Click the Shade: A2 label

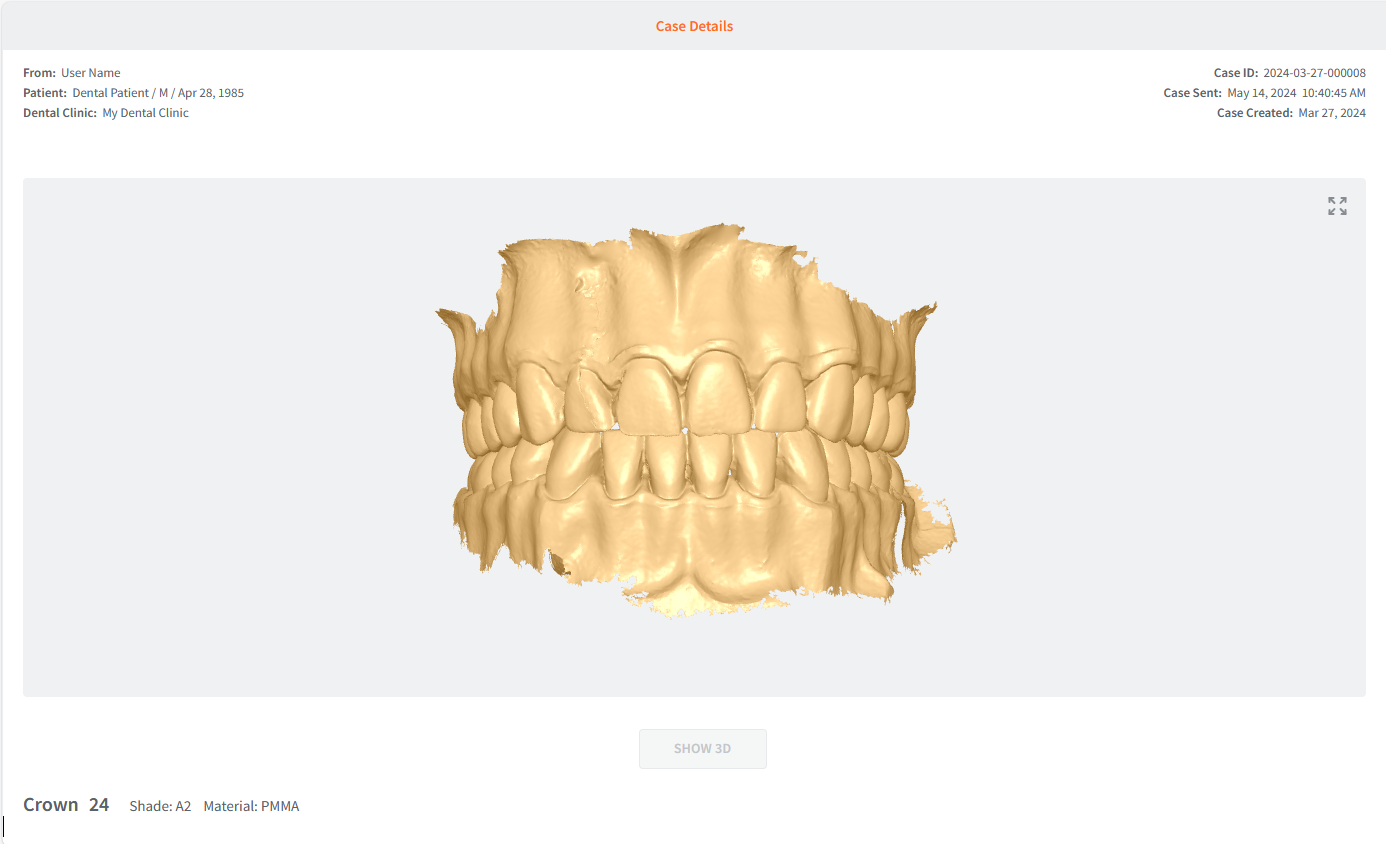tap(160, 806)
